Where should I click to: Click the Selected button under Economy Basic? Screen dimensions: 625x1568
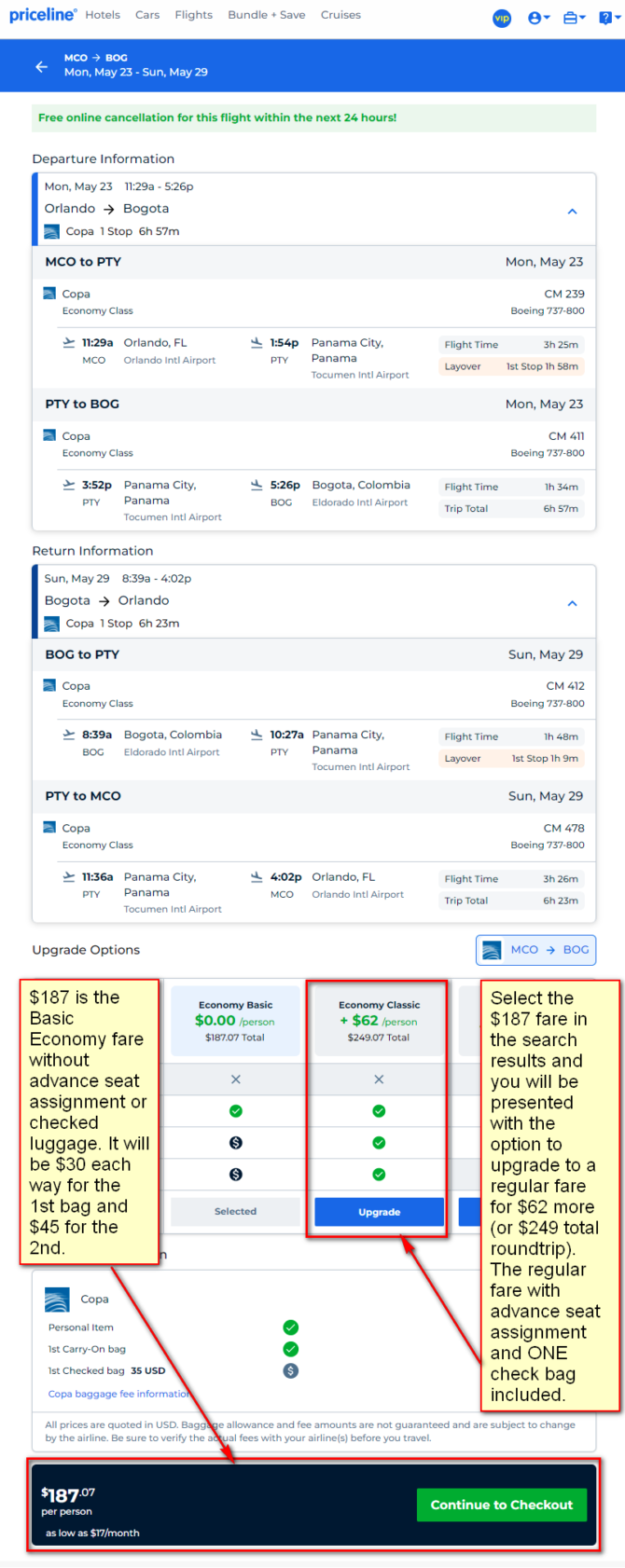coord(235,1211)
